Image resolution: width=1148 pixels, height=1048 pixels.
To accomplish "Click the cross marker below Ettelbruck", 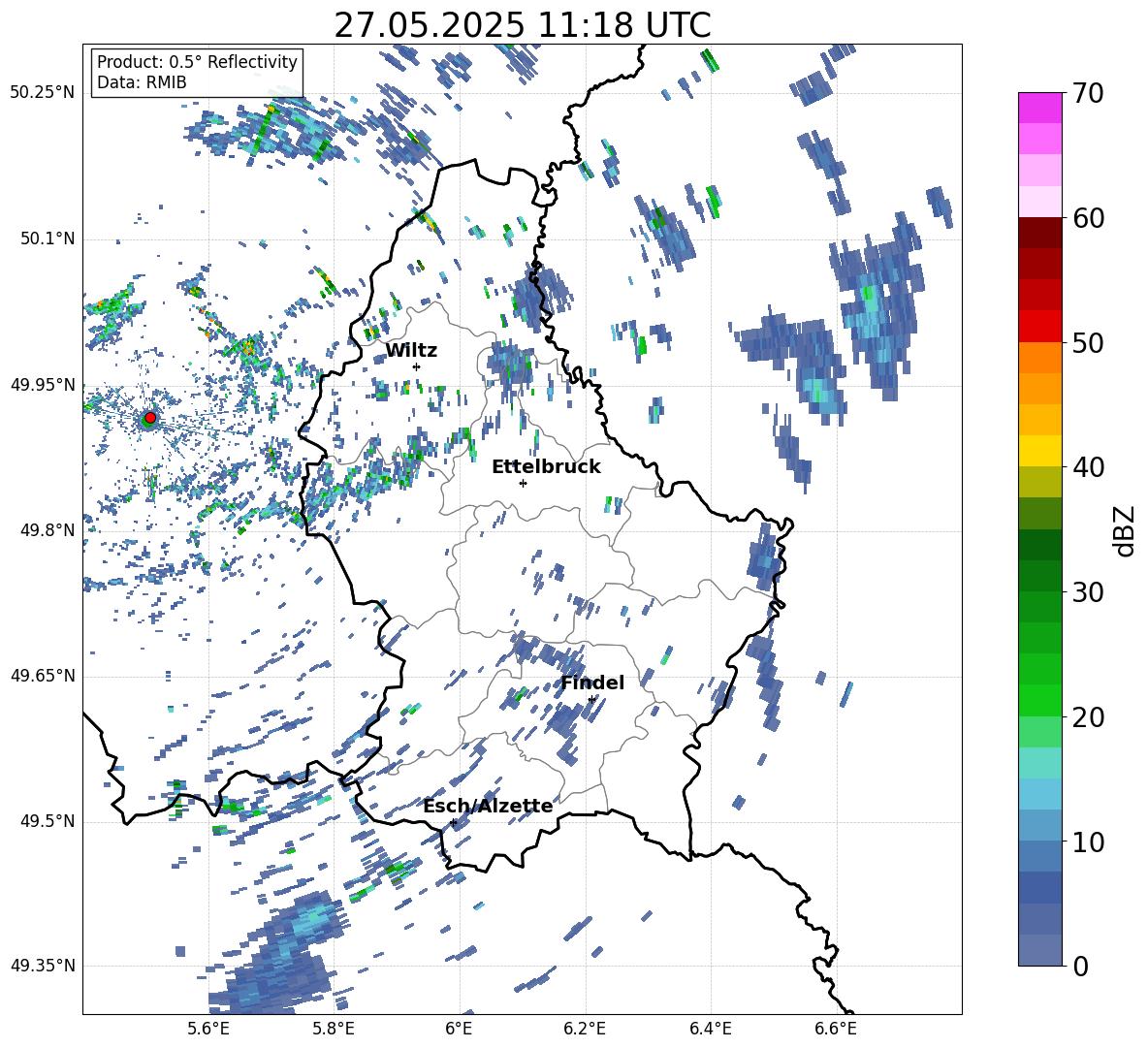I will point(523,483).
